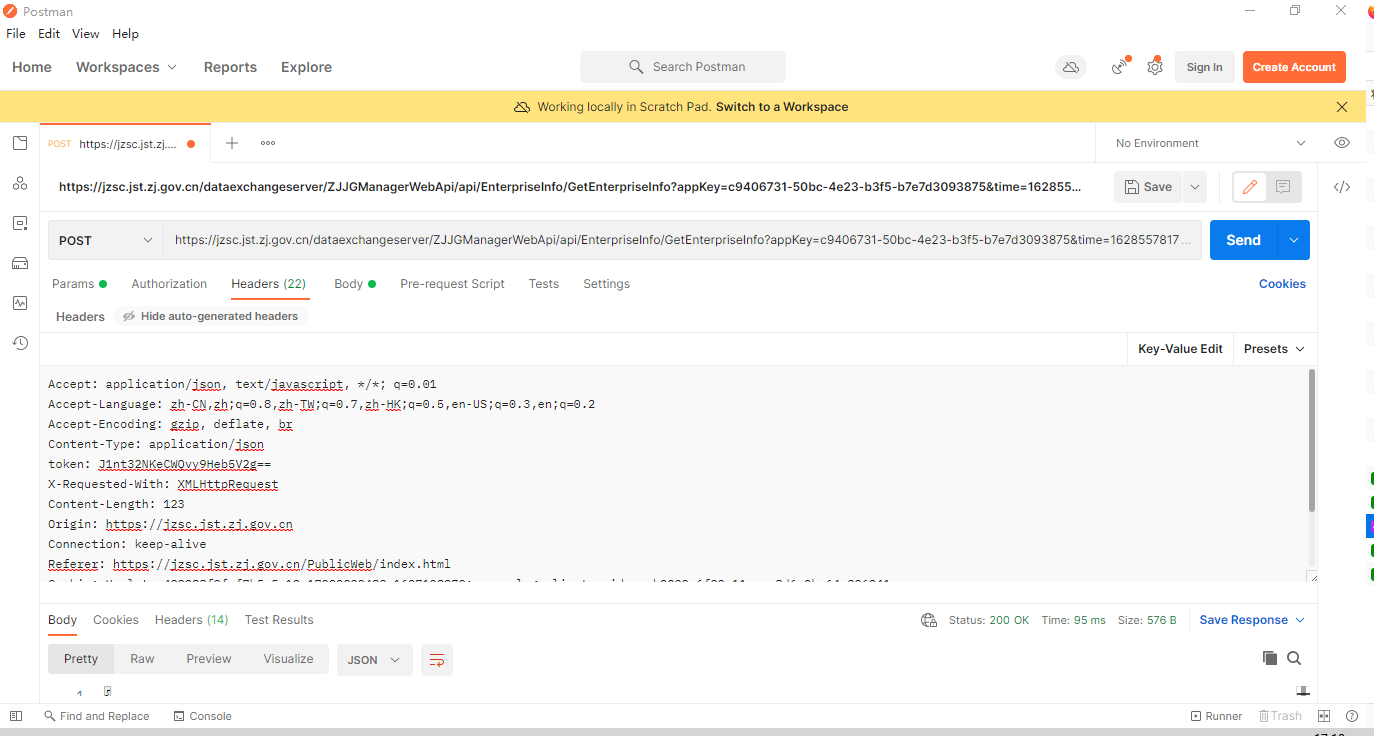This screenshot has width=1374, height=736.
Task: Open the Send button dropdown arrow
Action: 1294,240
